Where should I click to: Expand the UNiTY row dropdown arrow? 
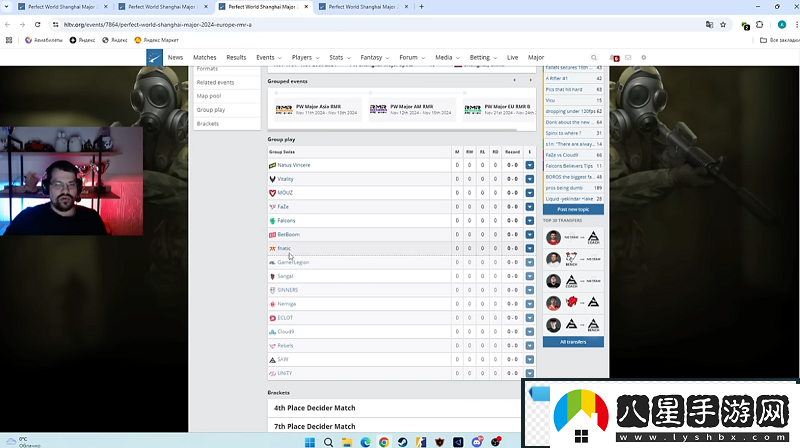pos(530,374)
